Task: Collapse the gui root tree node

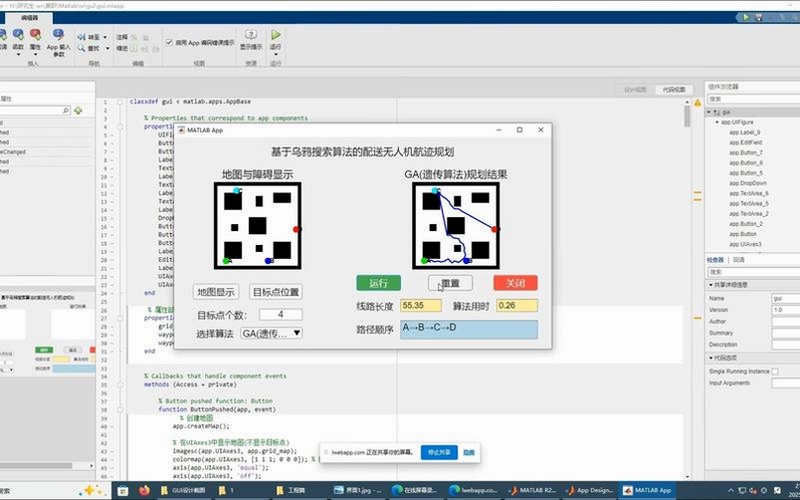Action: tap(709, 112)
